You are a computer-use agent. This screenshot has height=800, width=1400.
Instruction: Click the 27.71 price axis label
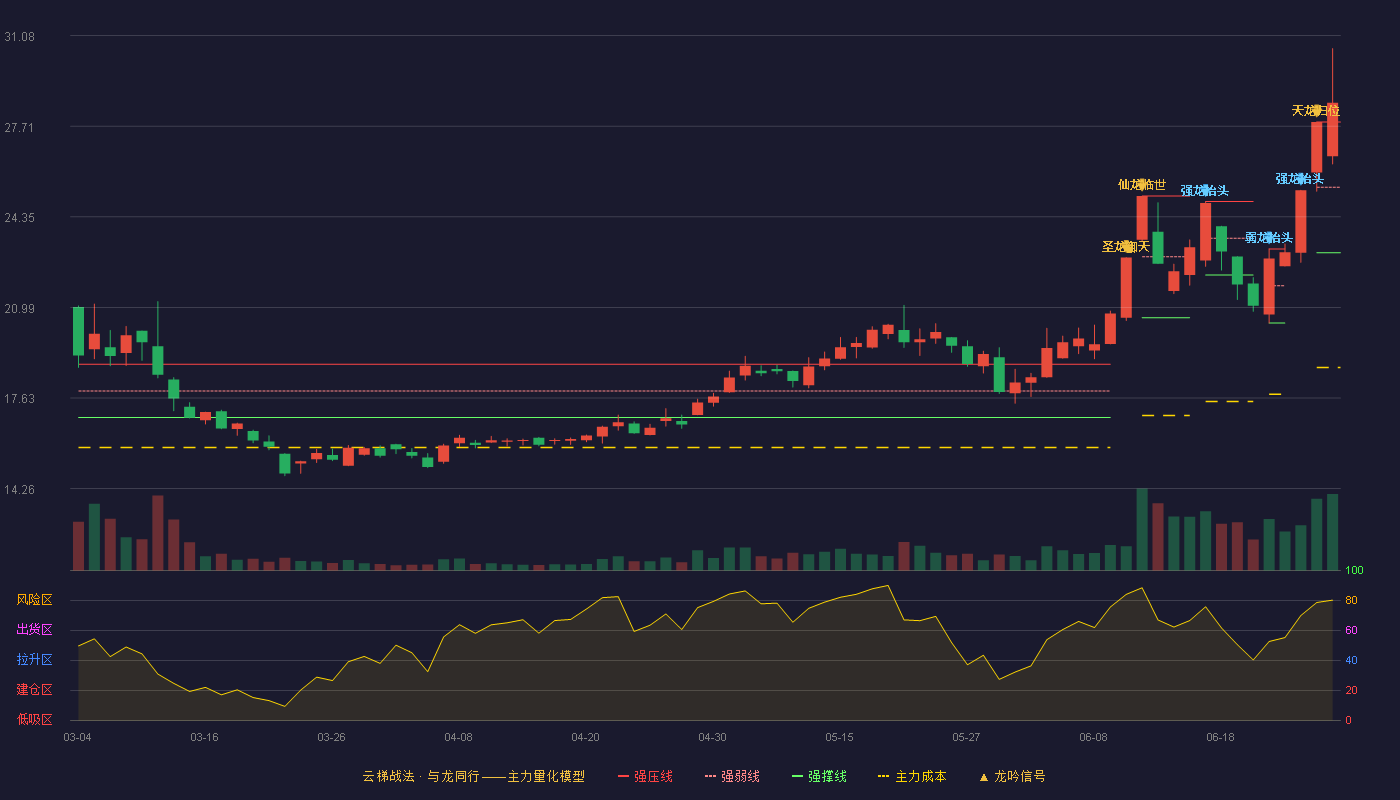click(x=19, y=127)
